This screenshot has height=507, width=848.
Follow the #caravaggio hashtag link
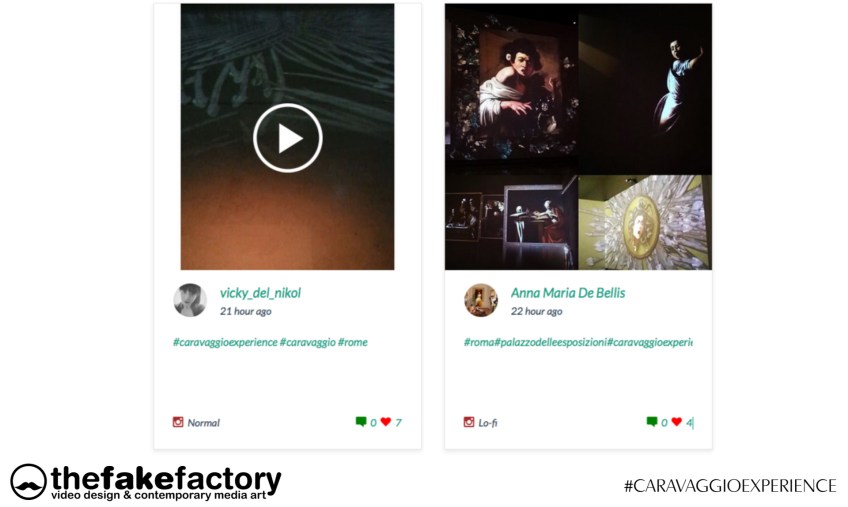(x=308, y=342)
